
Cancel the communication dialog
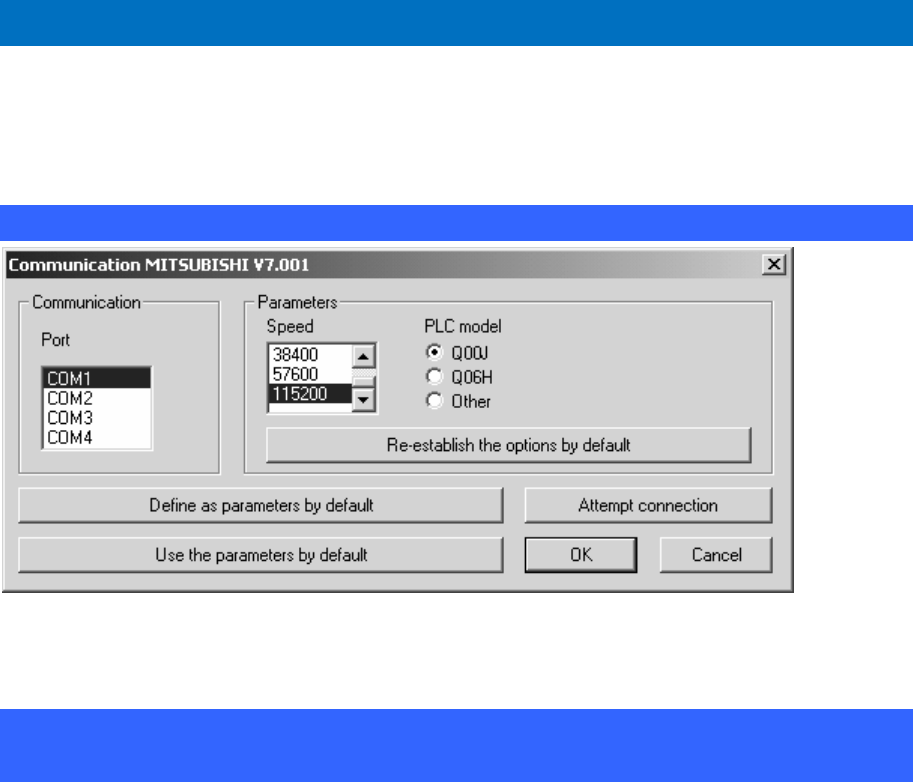pos(716,555)
